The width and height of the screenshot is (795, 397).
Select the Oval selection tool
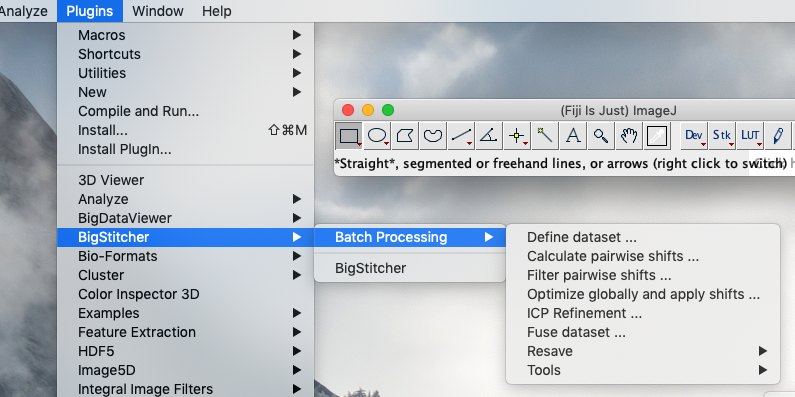(377, 136)
